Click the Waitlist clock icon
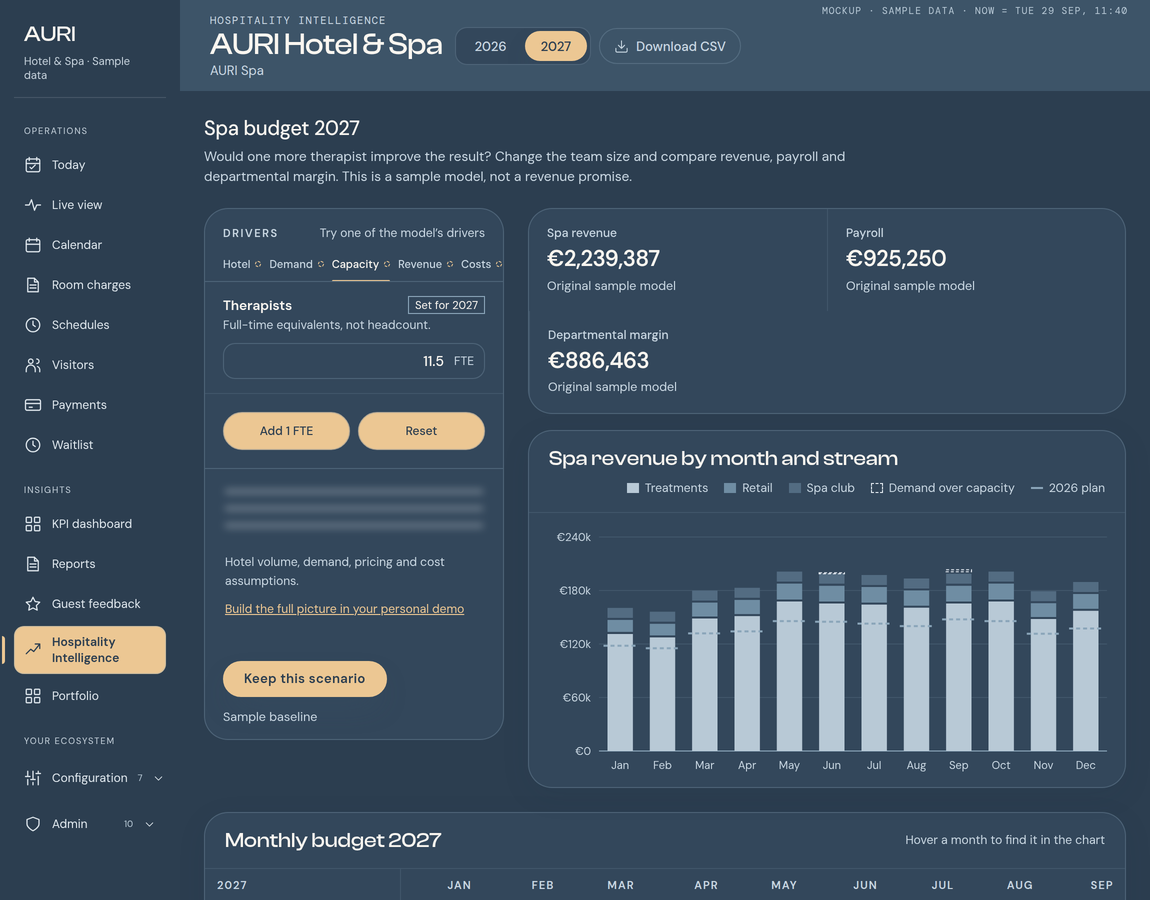 pos(33,444)
